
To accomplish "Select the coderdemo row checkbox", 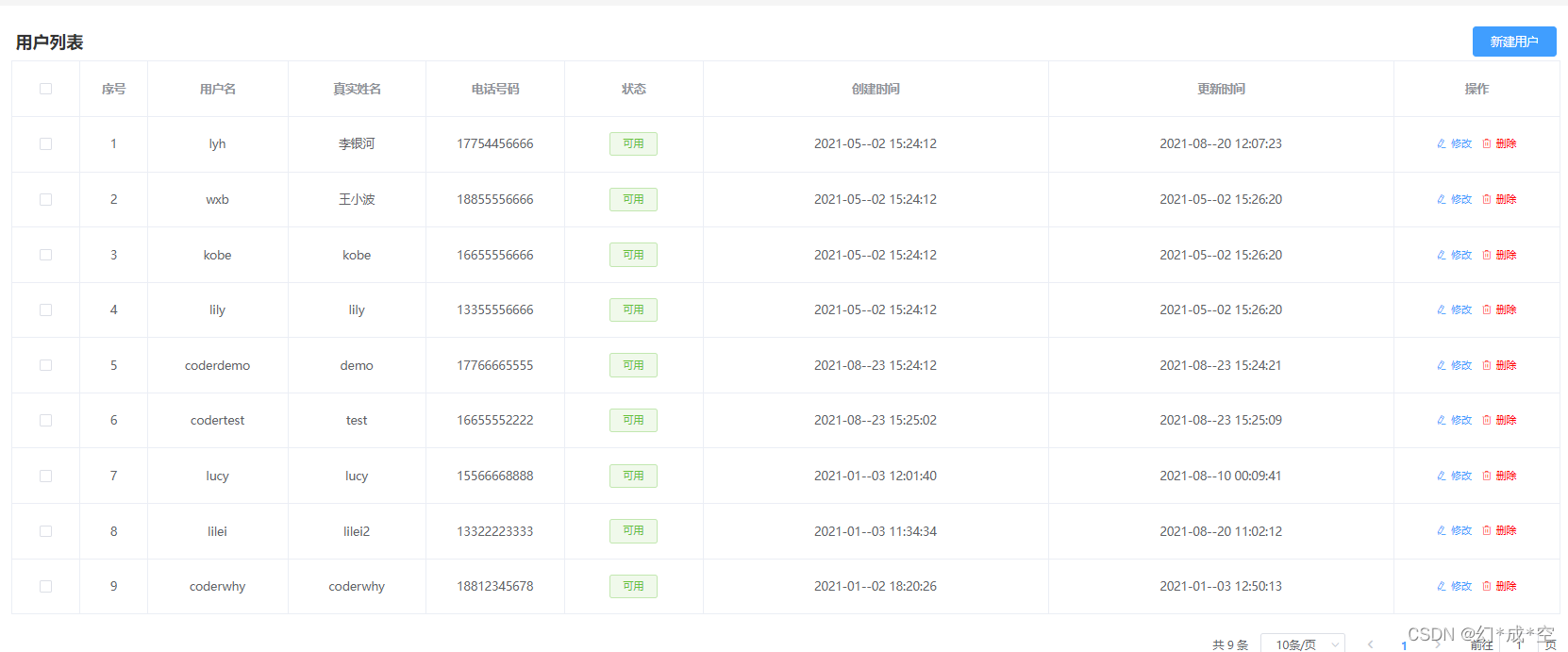I will (x=45, y=365).
